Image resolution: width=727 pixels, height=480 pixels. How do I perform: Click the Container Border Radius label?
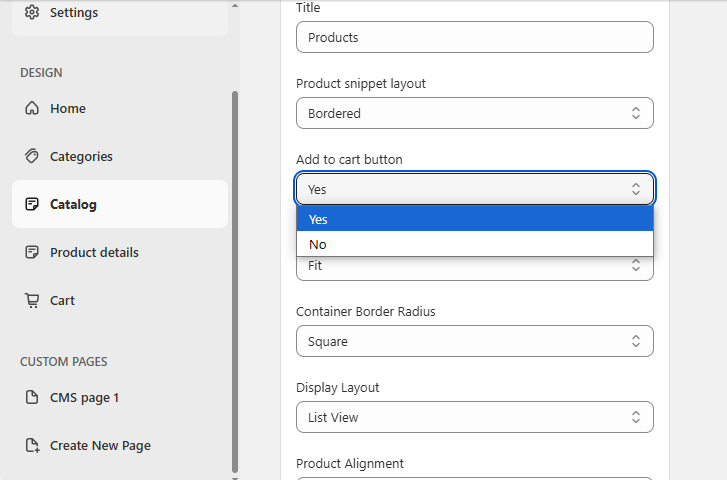[365, 311]
